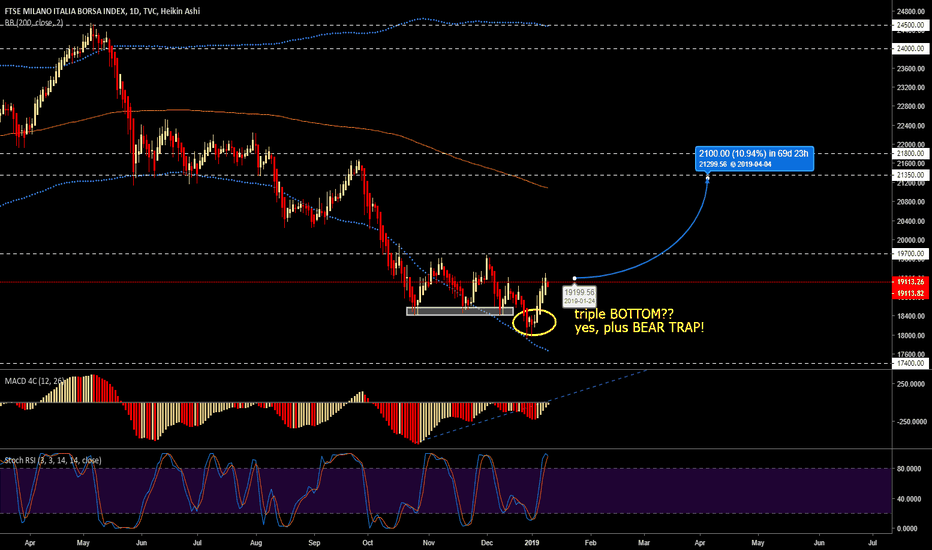Click the 21350.00 horizontal line price label
Viewport: 932px width, 550px height.
pos(910,175)
